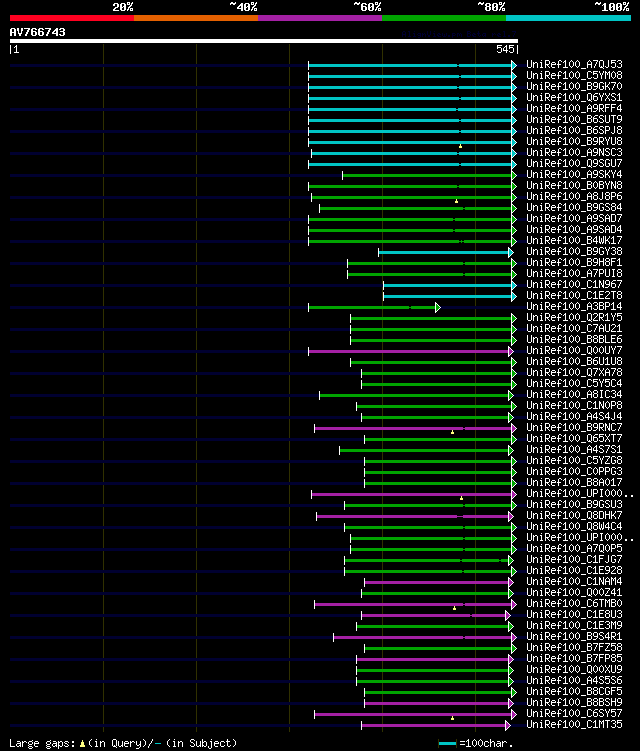This screenshot has width=640, height=751.
Task: Click the UniRef100_C1E928 label
Action: pos(574,571)
